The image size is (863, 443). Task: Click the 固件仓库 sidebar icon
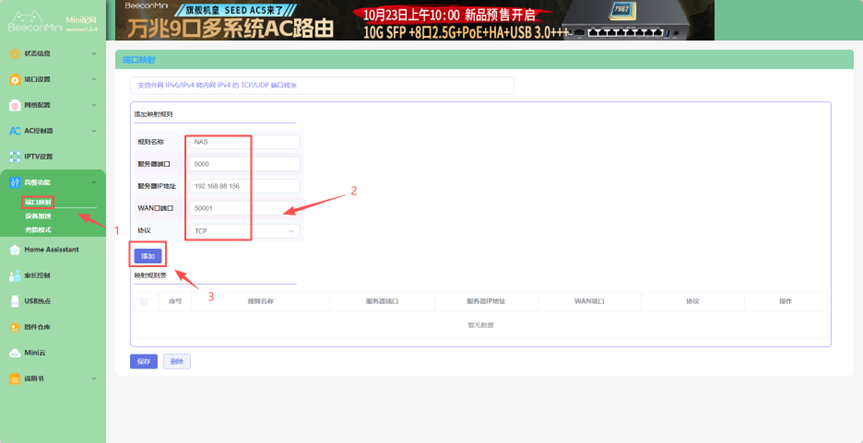click(14, 327)
